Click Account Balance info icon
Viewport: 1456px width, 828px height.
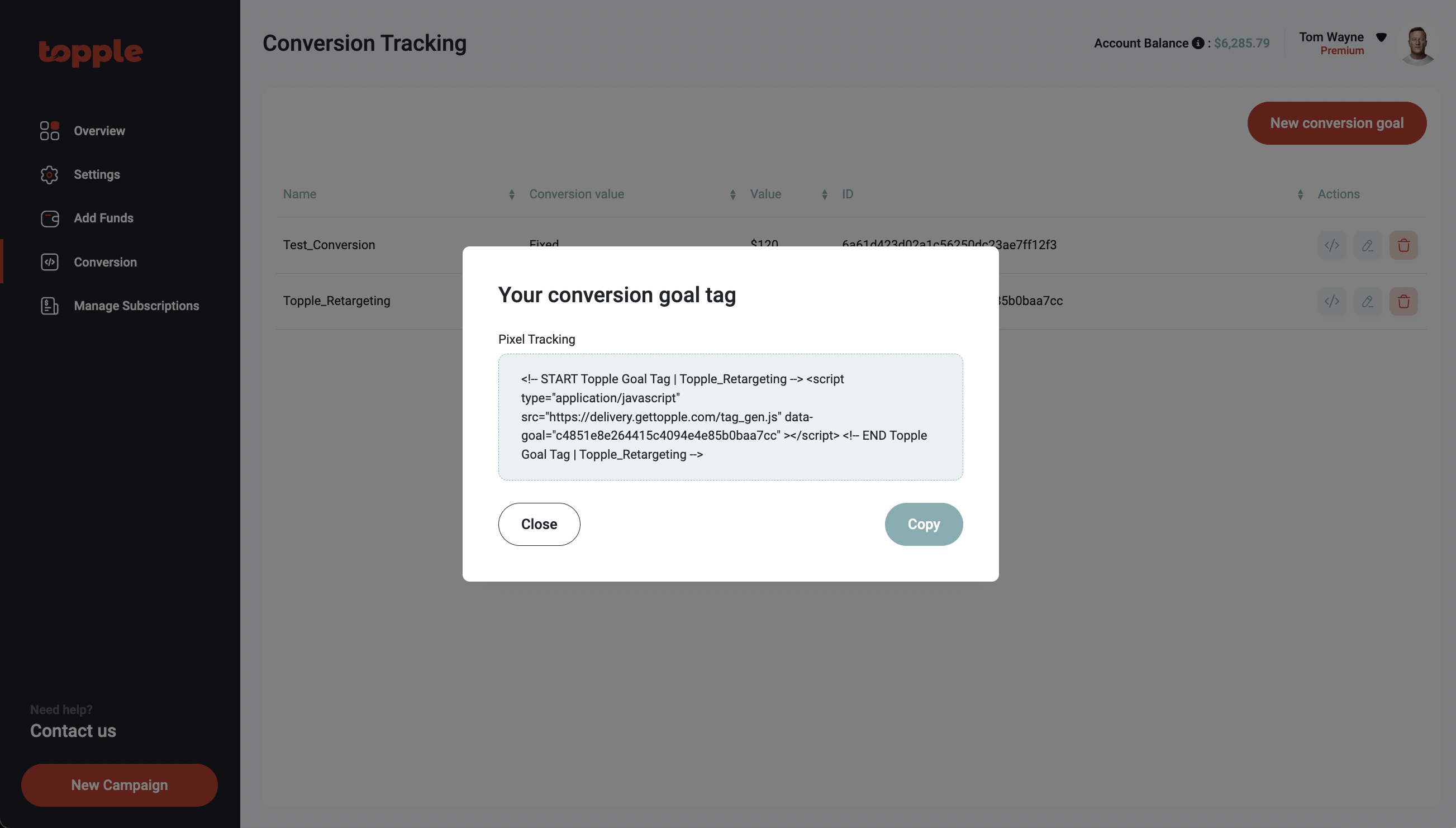(1197, 43)
